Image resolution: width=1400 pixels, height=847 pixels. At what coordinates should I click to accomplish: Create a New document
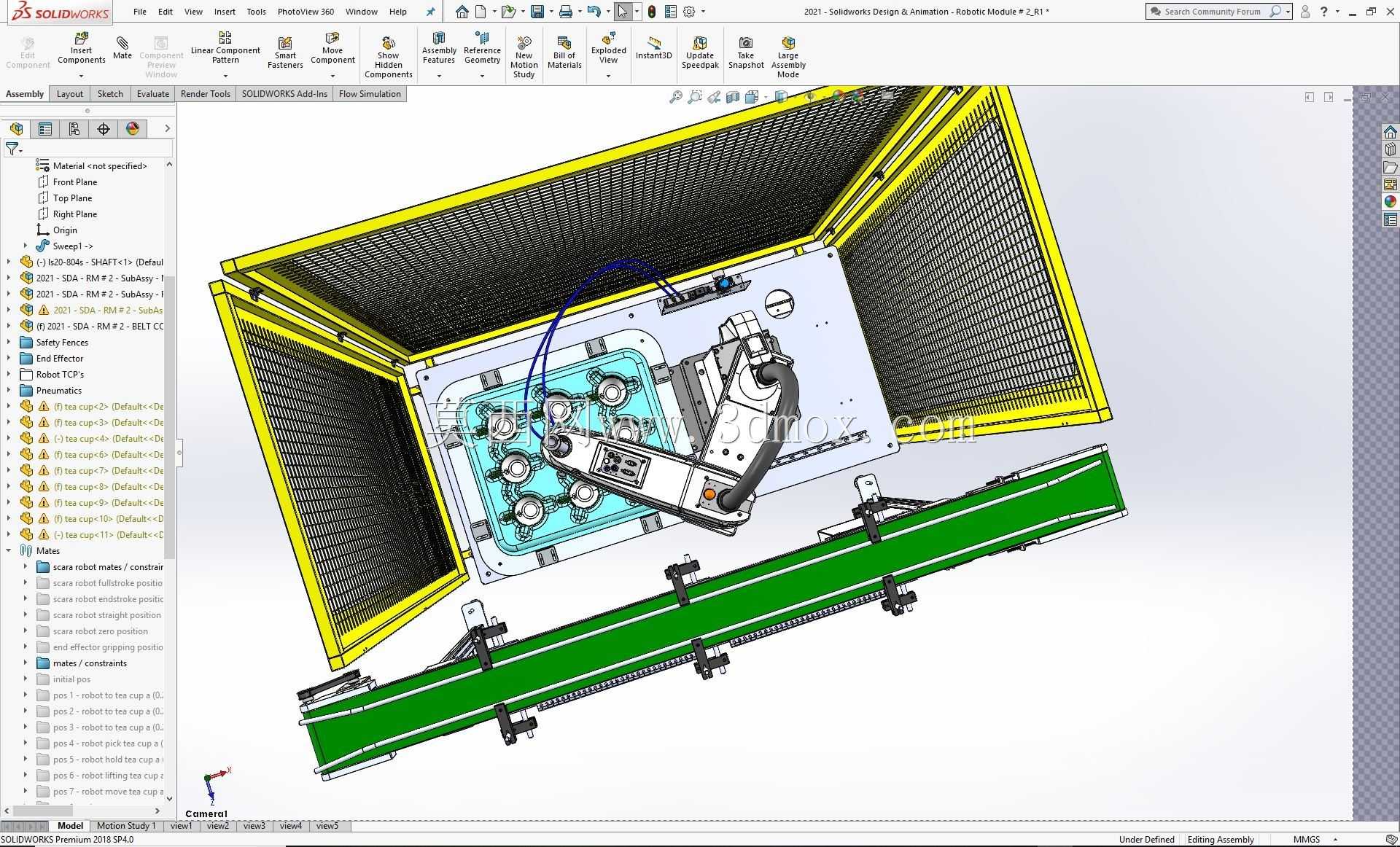(481, 12)
